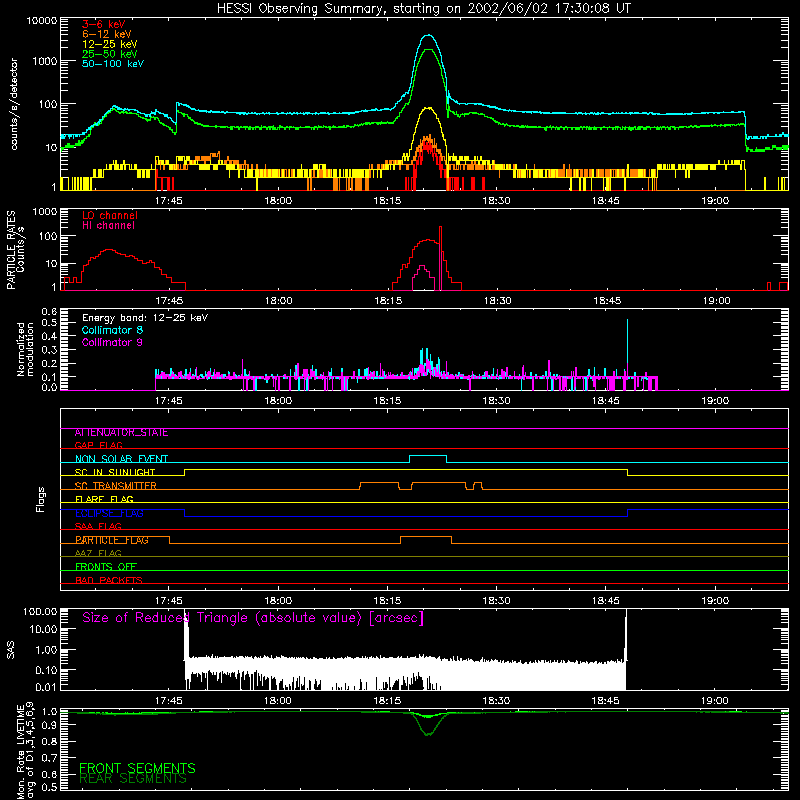Click the SAS axis label
The width and height of the screenshot is (800, 800).
tap(10, 650)
